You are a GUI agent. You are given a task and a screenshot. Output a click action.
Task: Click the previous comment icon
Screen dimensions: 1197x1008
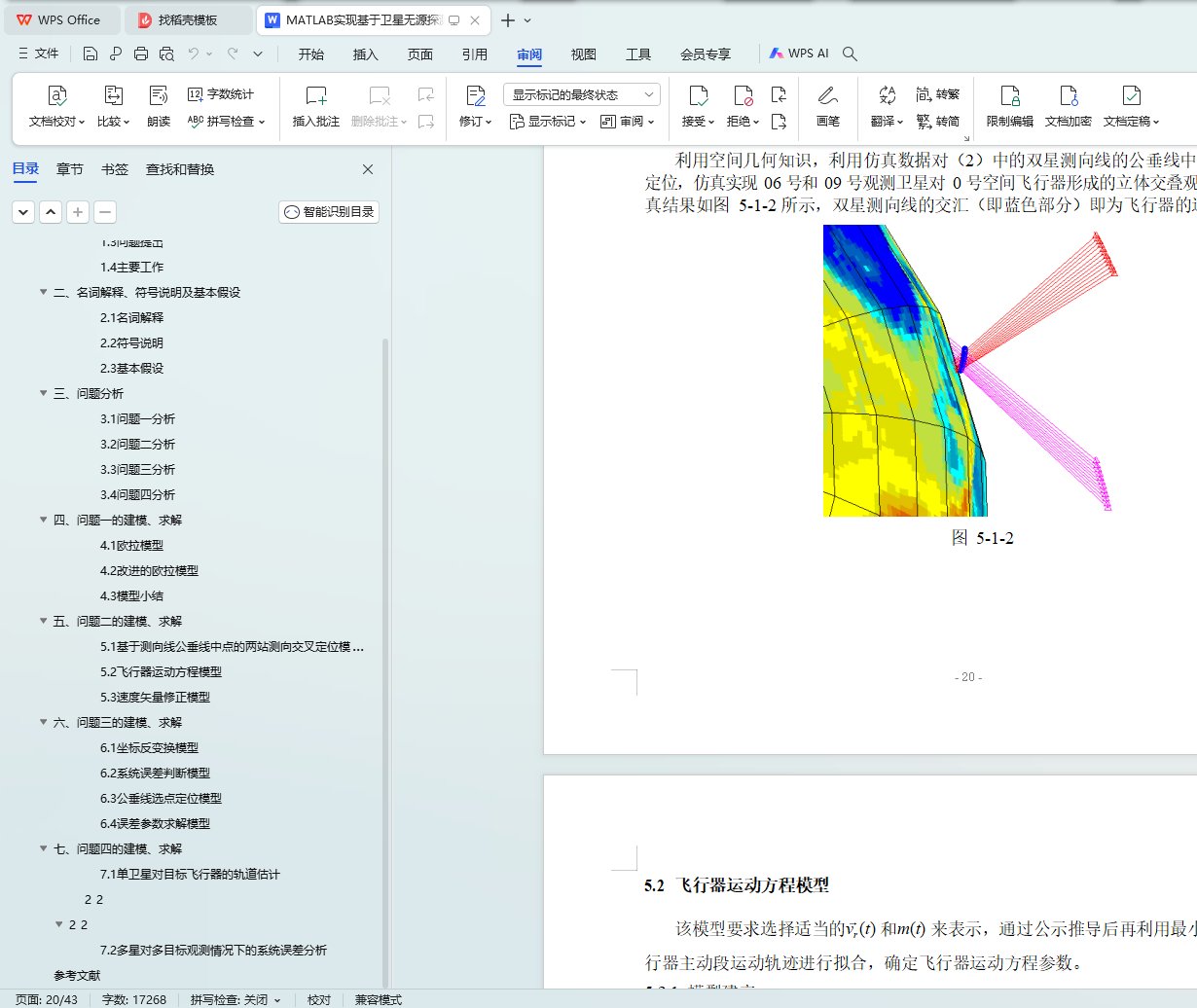[426, 94]
